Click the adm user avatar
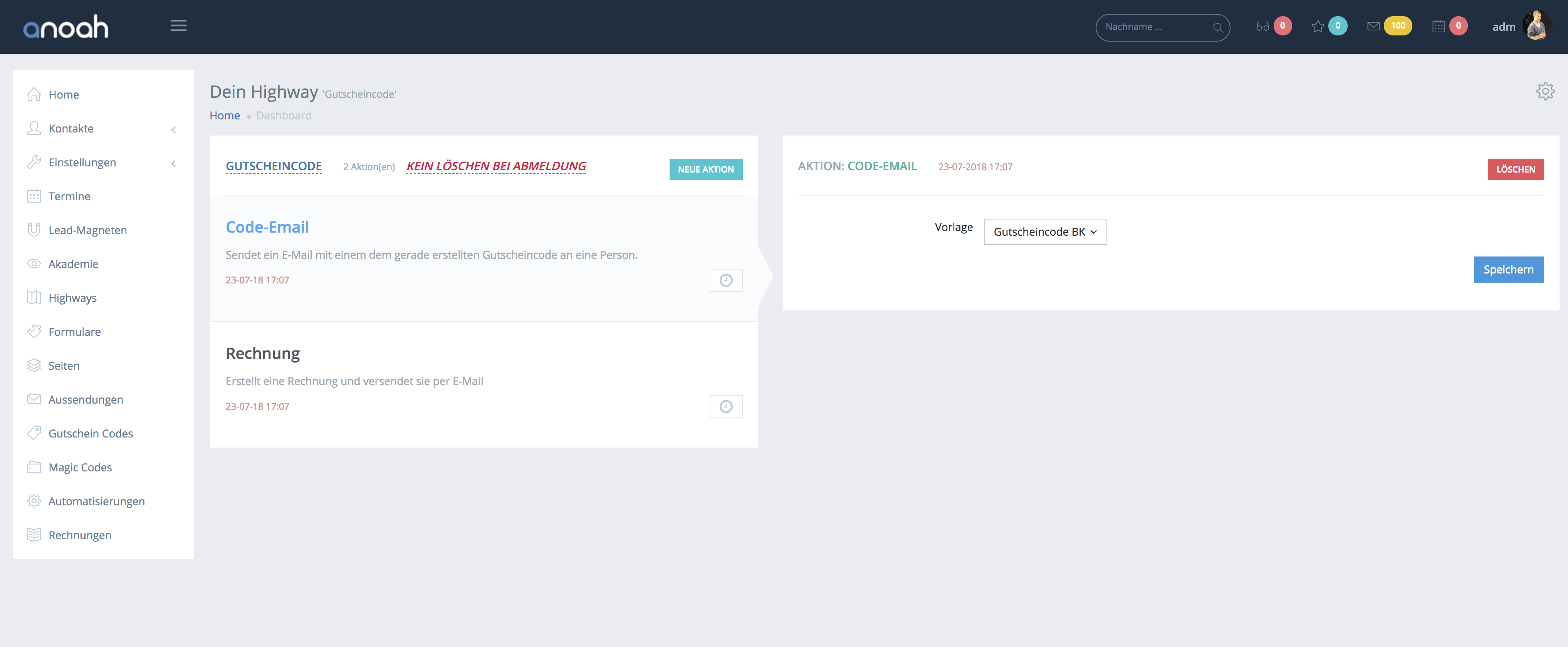 1536,25
